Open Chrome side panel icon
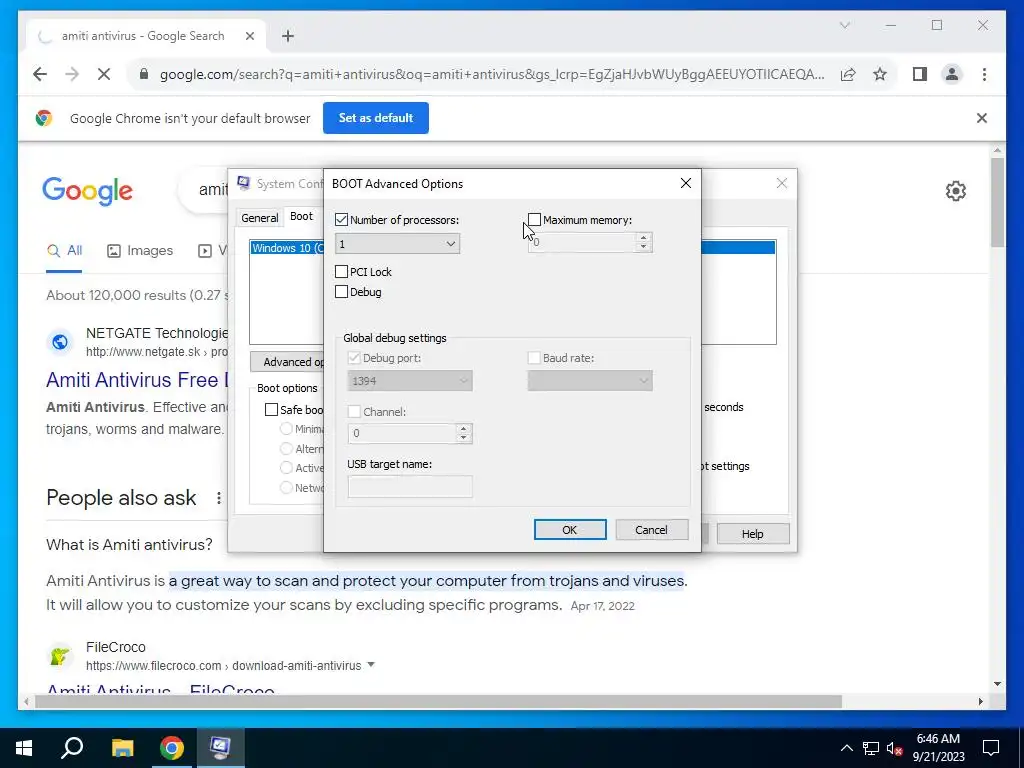 pos(920,74)
